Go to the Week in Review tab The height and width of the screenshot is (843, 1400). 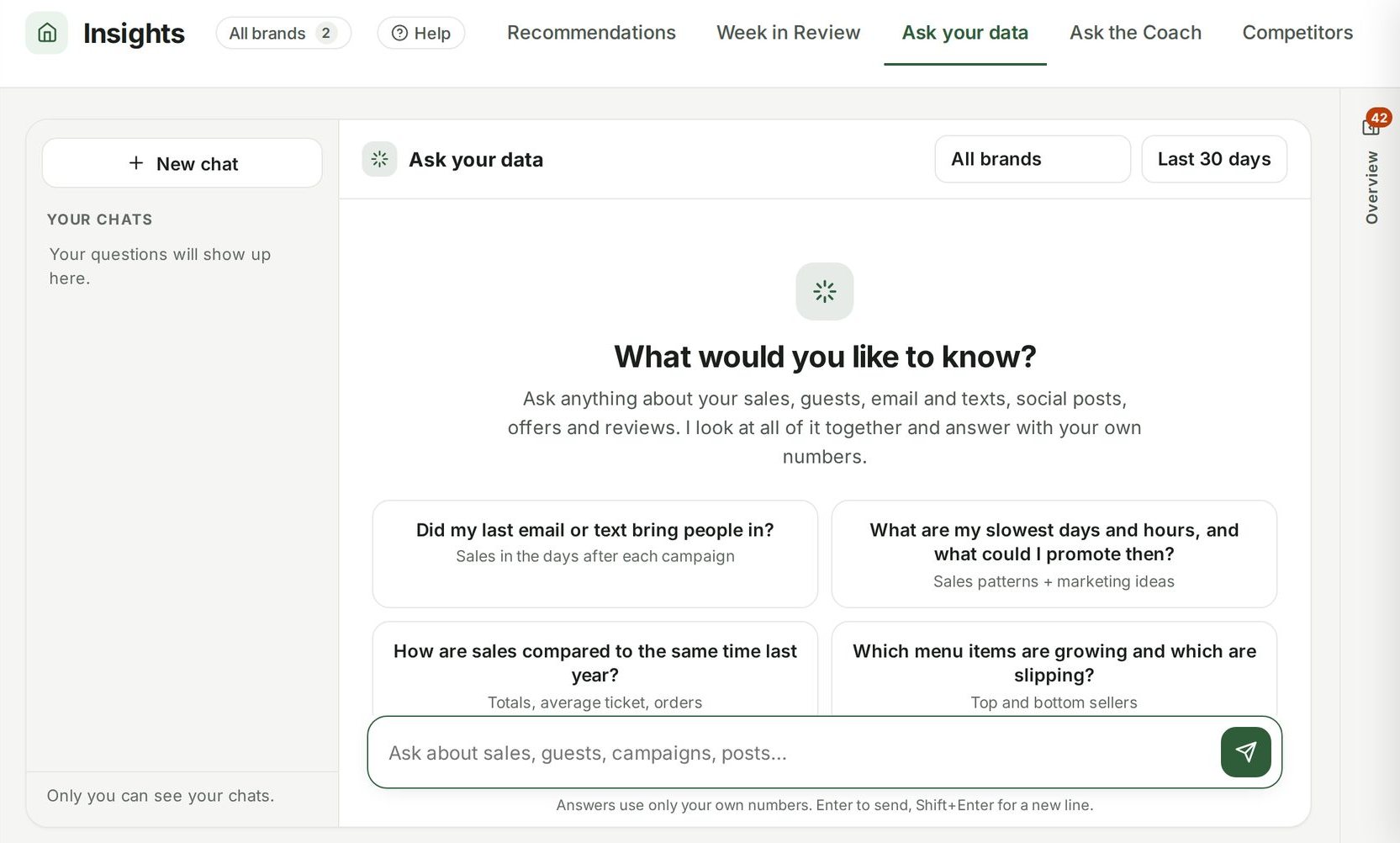coord(789,33)
